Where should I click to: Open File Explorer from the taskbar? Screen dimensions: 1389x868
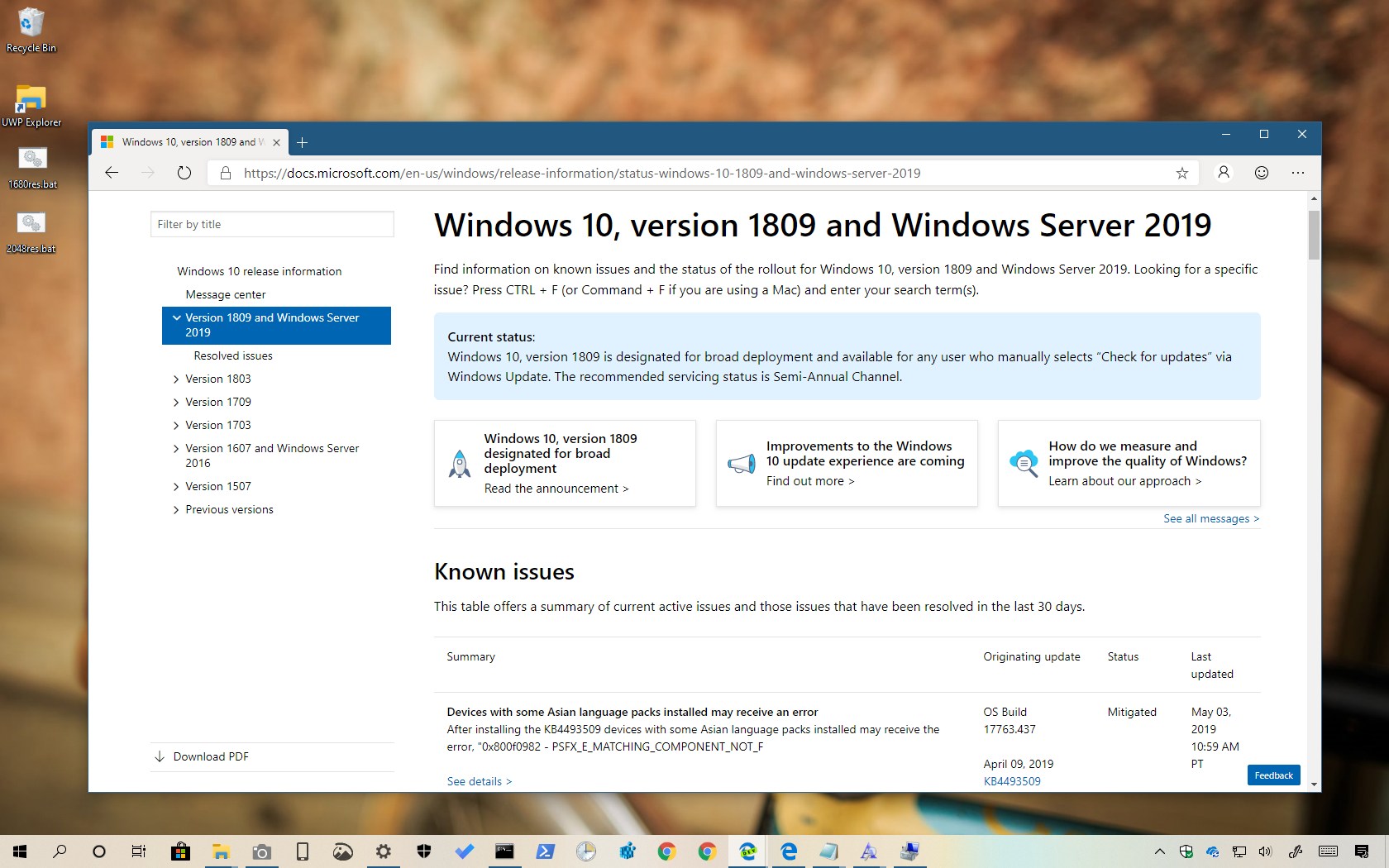220,851
